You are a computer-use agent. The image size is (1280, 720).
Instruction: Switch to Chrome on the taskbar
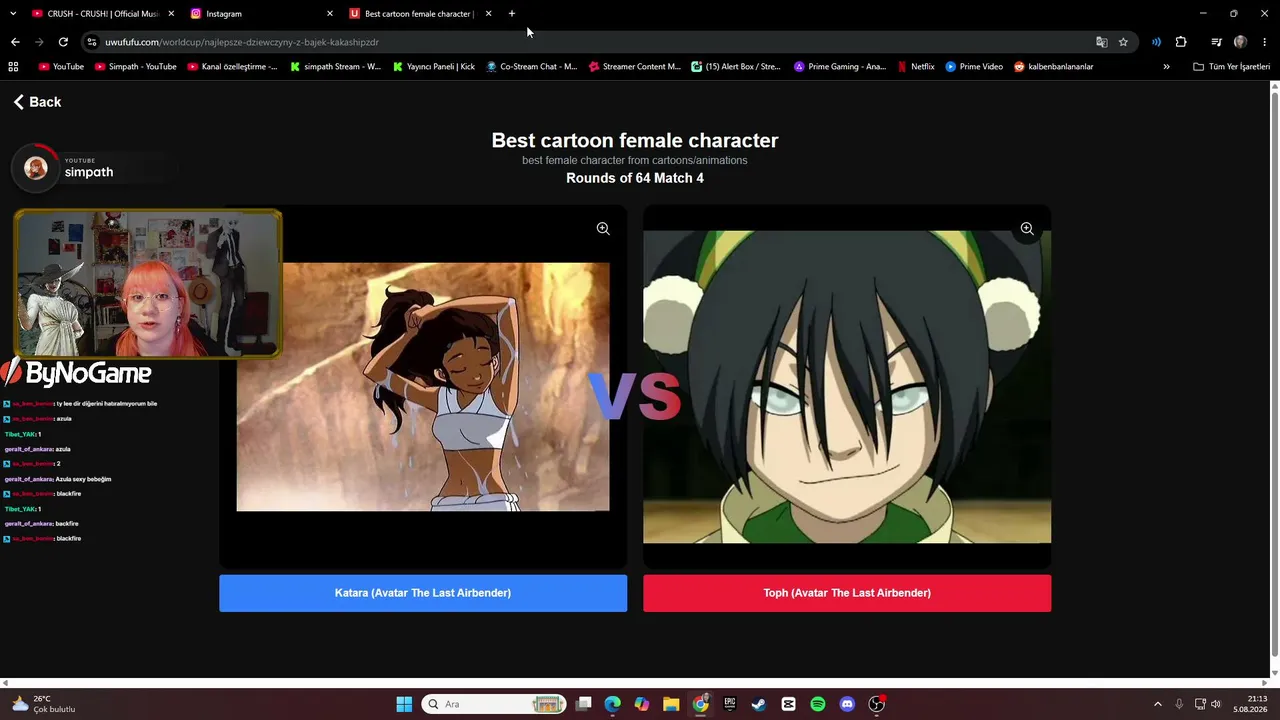(701, 704)
